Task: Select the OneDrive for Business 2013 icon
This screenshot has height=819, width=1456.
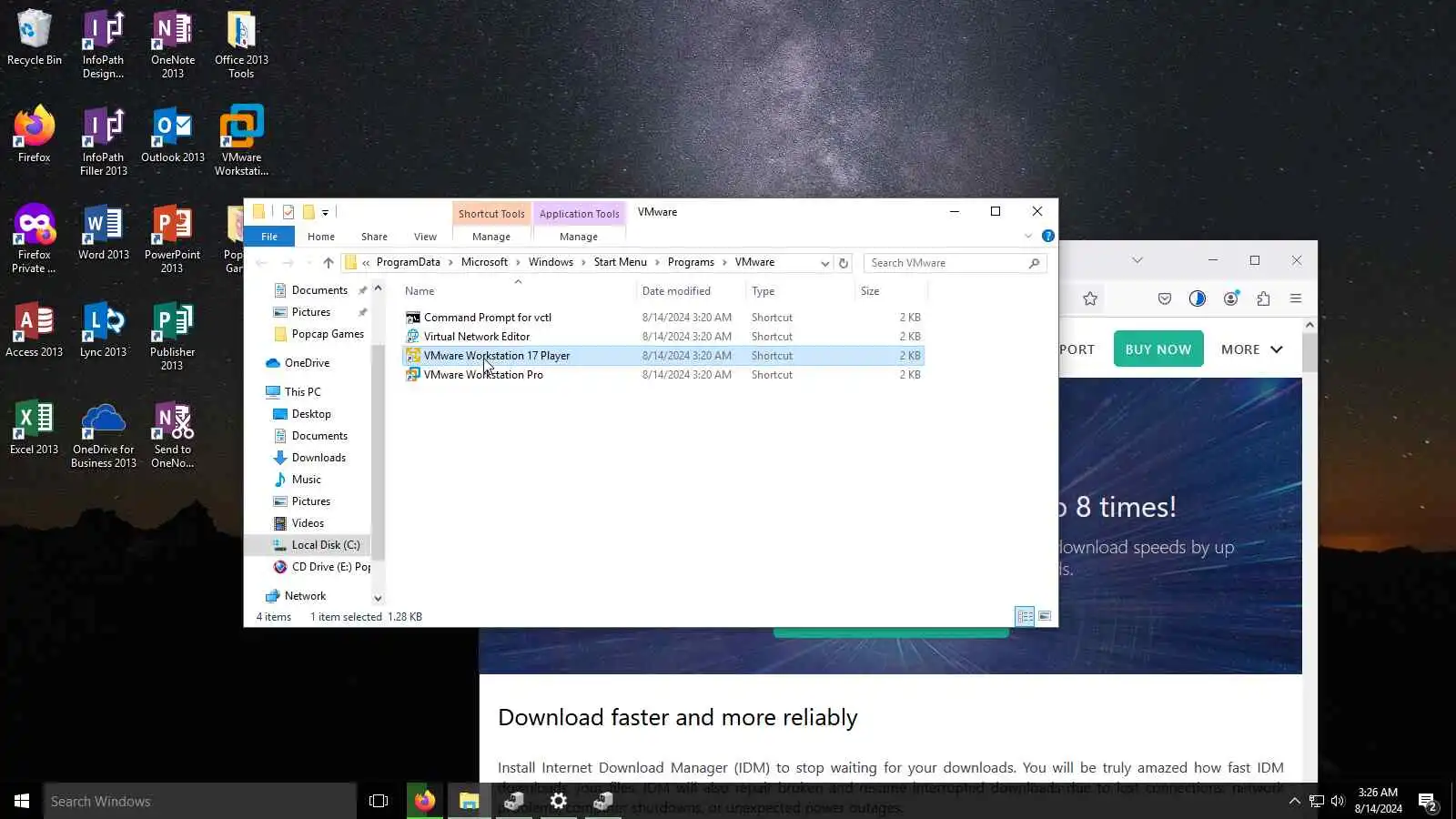Action: tap(104, 433)
